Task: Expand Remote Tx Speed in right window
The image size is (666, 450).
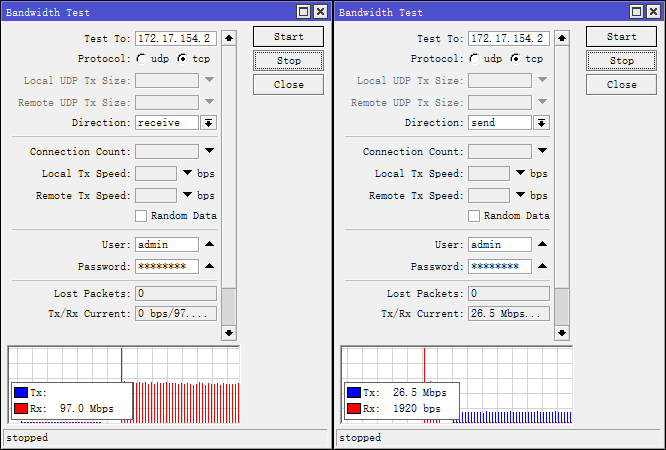Action: click(x=520, y=195)
